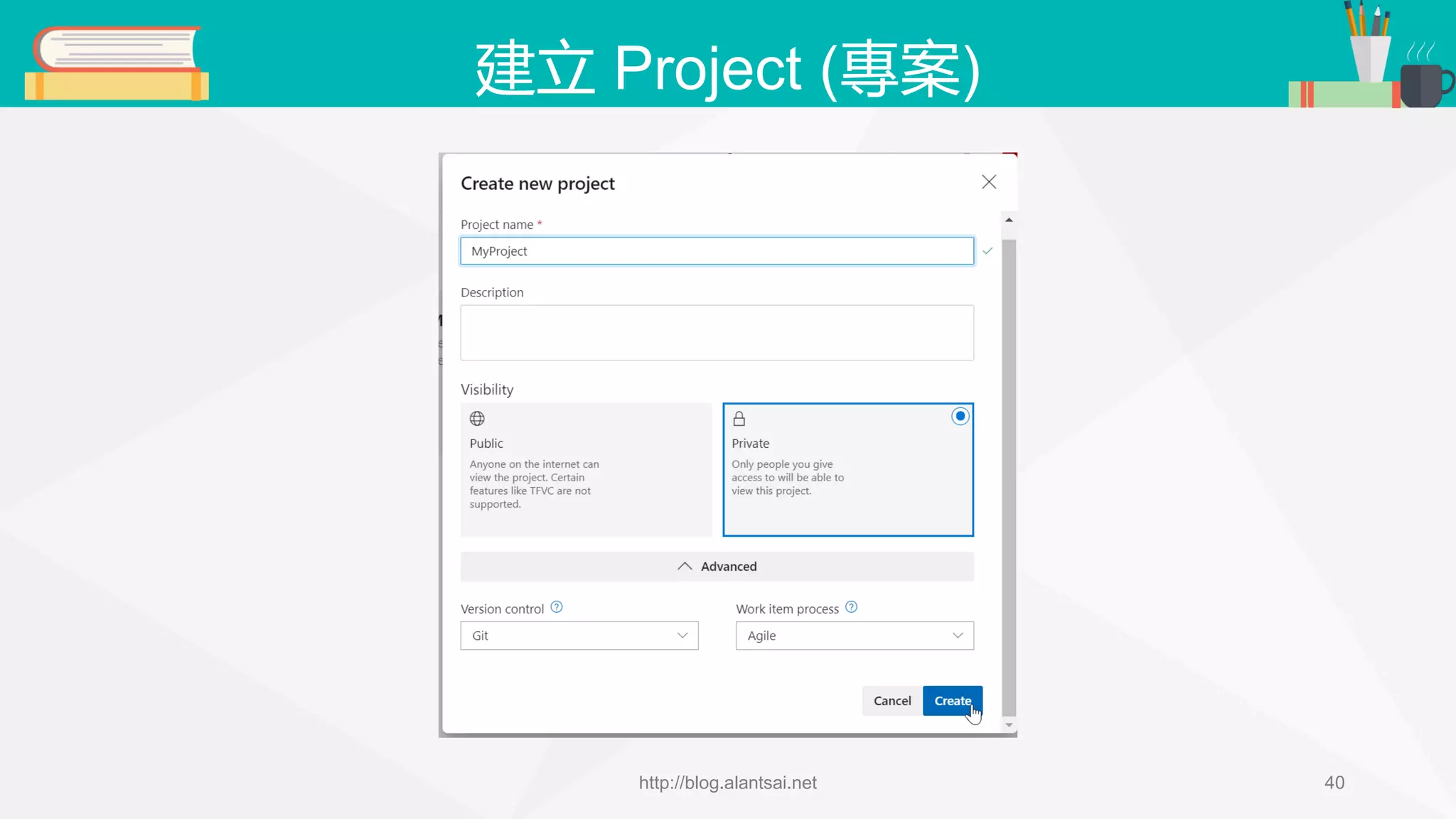Click the lock icon in Private card
1456x819 pixels.
click(739, 419)
